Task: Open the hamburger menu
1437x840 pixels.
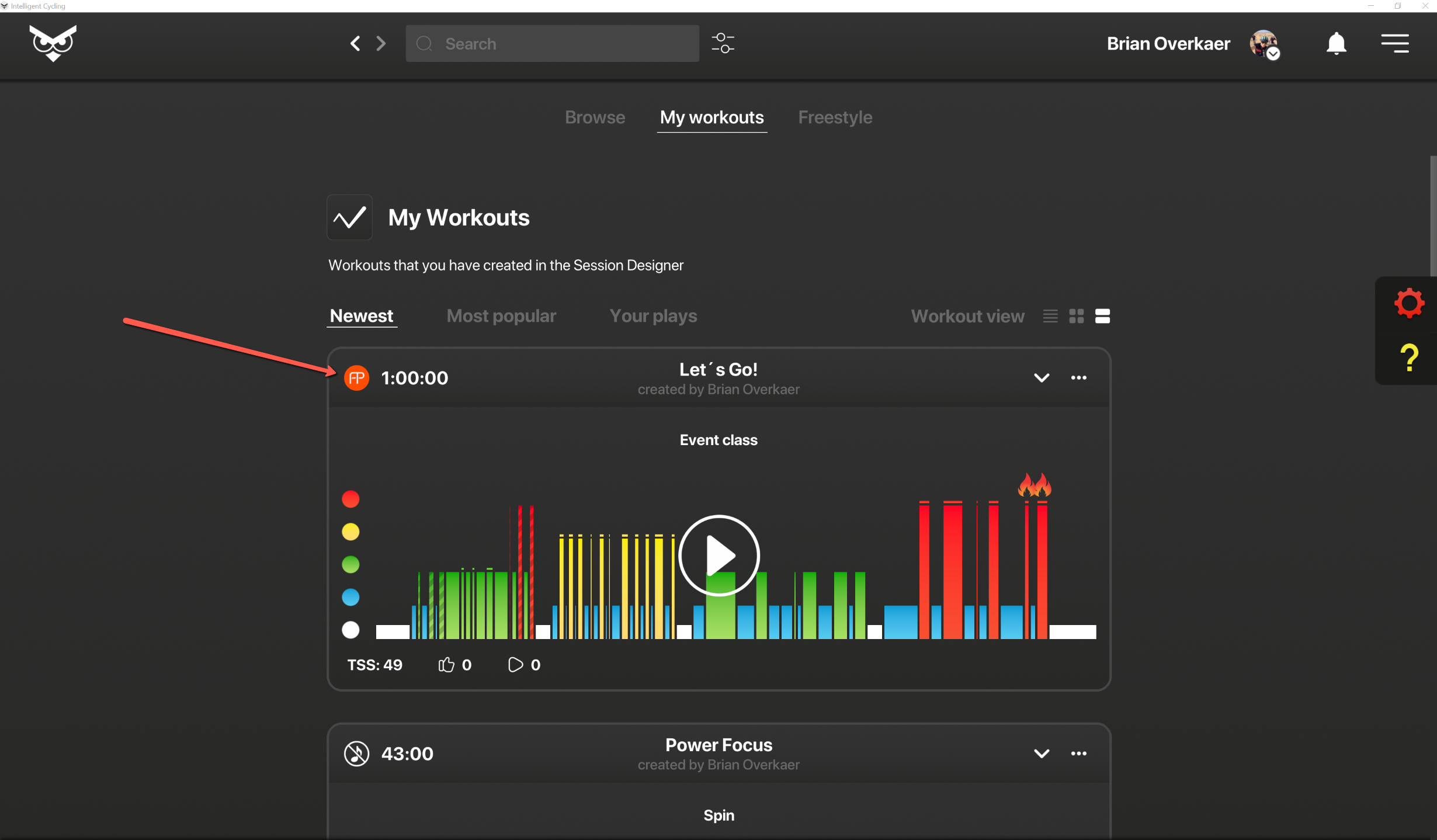Action: 1395,44
